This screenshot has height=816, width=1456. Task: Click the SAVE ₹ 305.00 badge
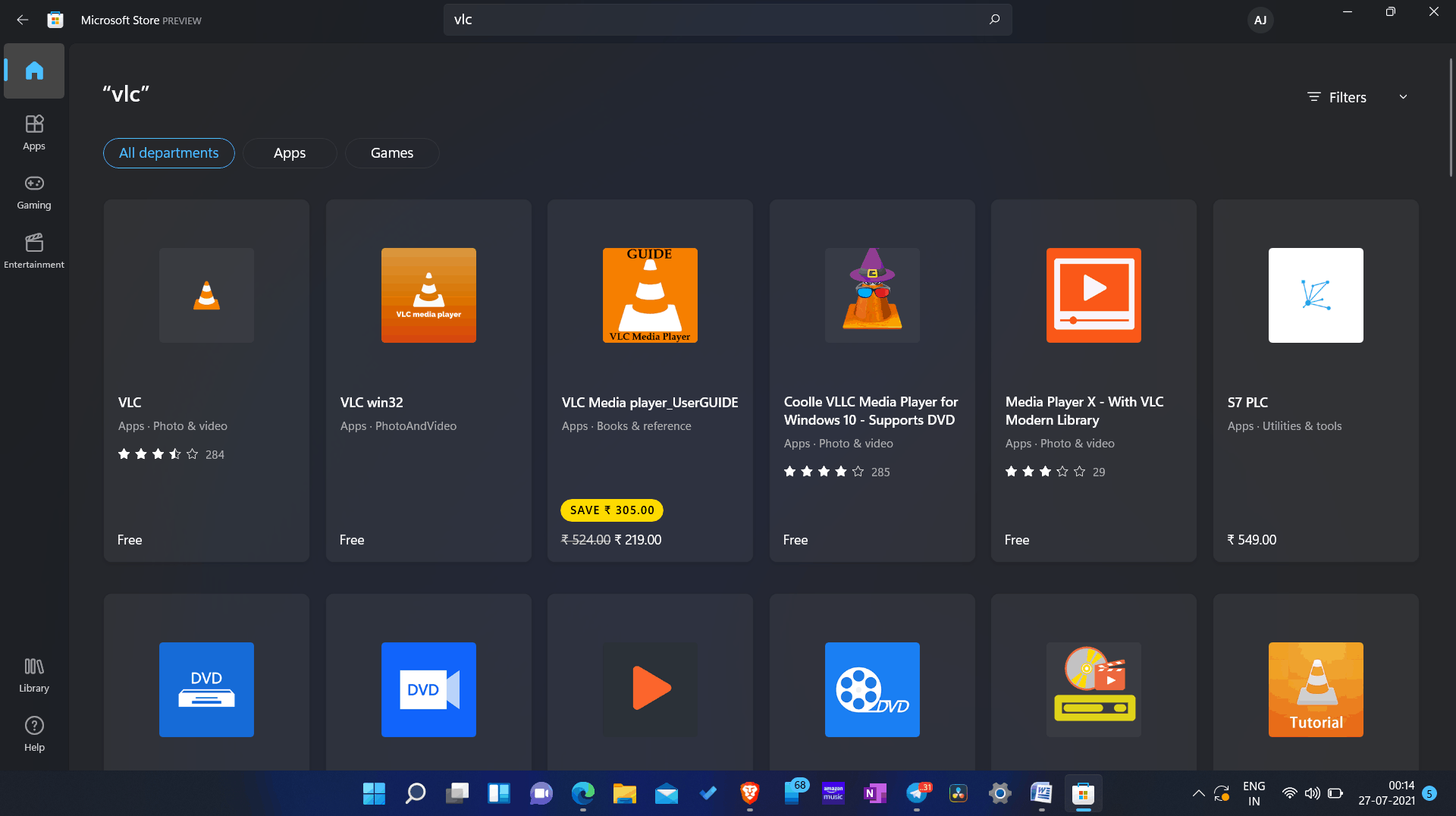[612, 510]
